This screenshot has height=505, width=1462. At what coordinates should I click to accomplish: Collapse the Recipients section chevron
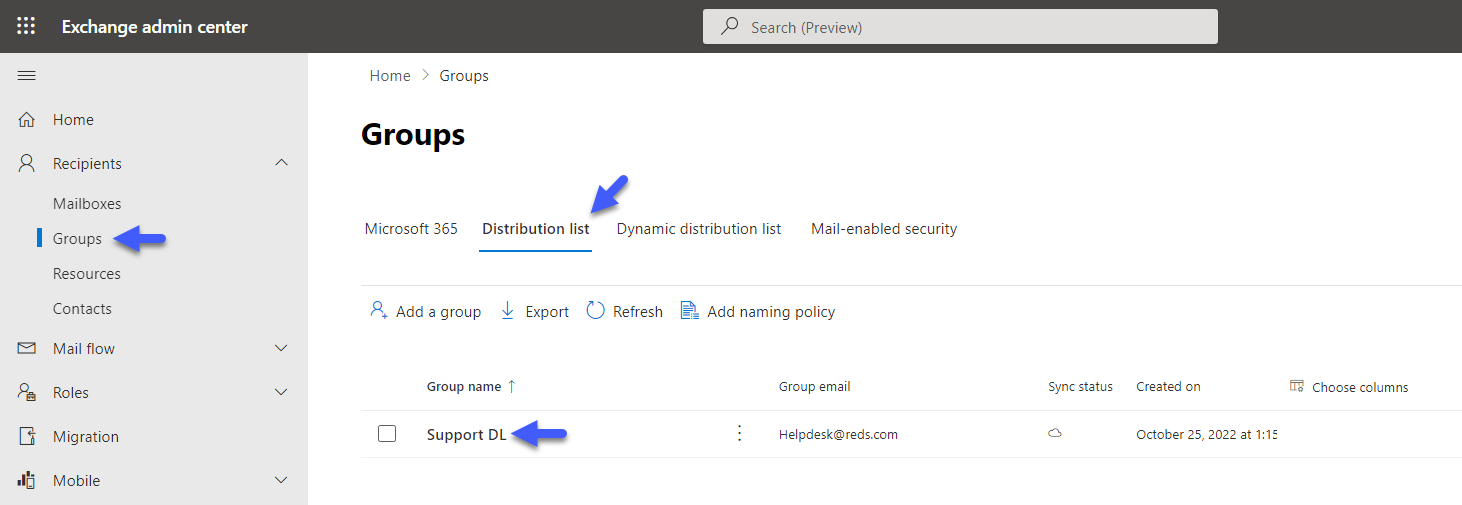(281, 163)
